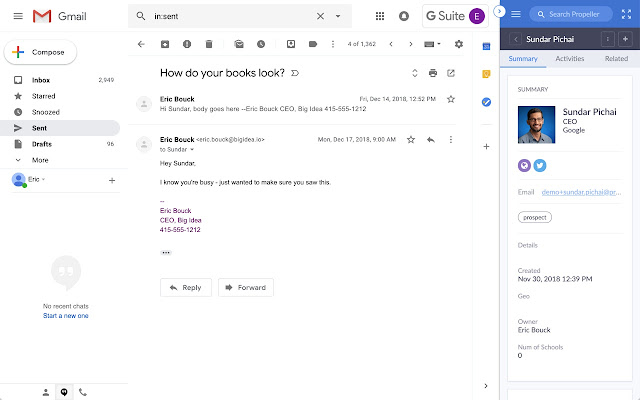The height and width of the screenshot is (400, 640).
Task: Switch to Hangouts conversations icon
Action: (x=64, y=392)
